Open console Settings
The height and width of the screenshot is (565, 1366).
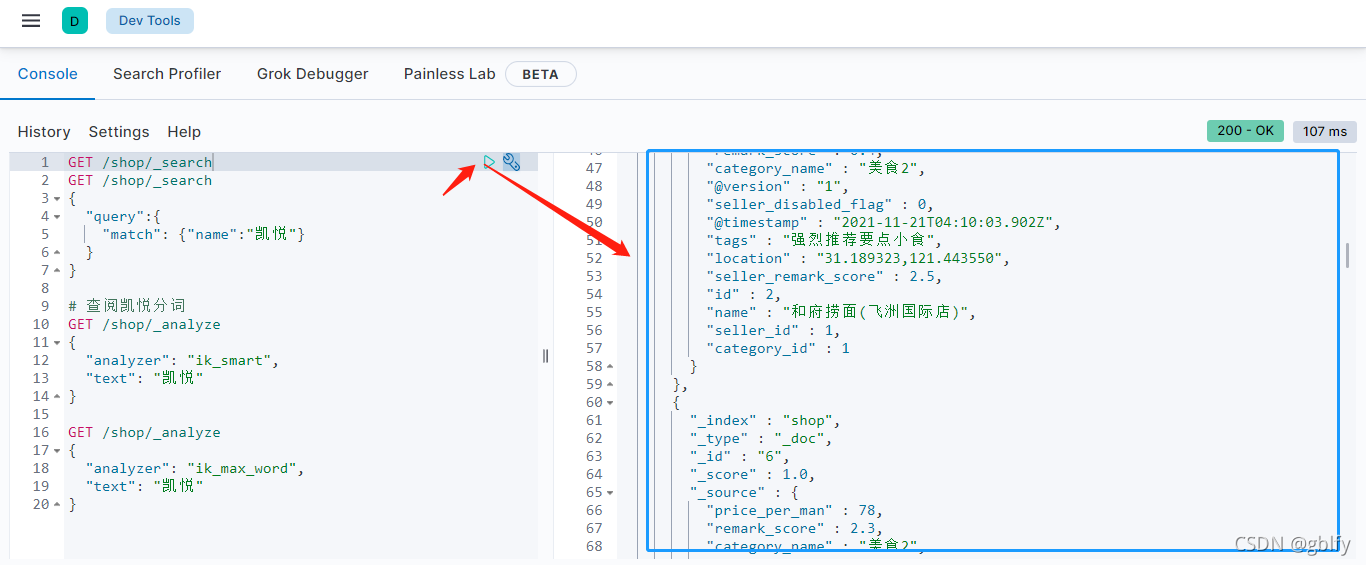point(119,132)
